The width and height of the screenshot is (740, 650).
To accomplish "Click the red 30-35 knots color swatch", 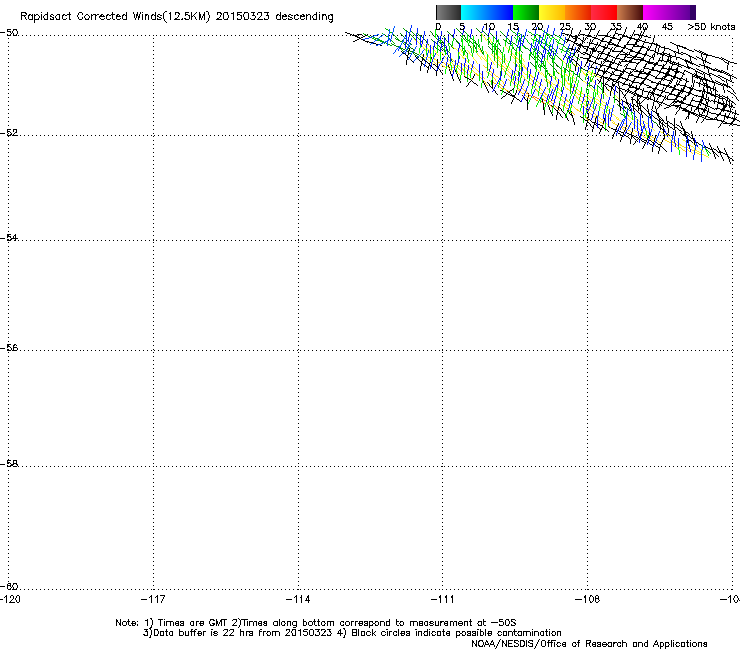I will point(604,12).
